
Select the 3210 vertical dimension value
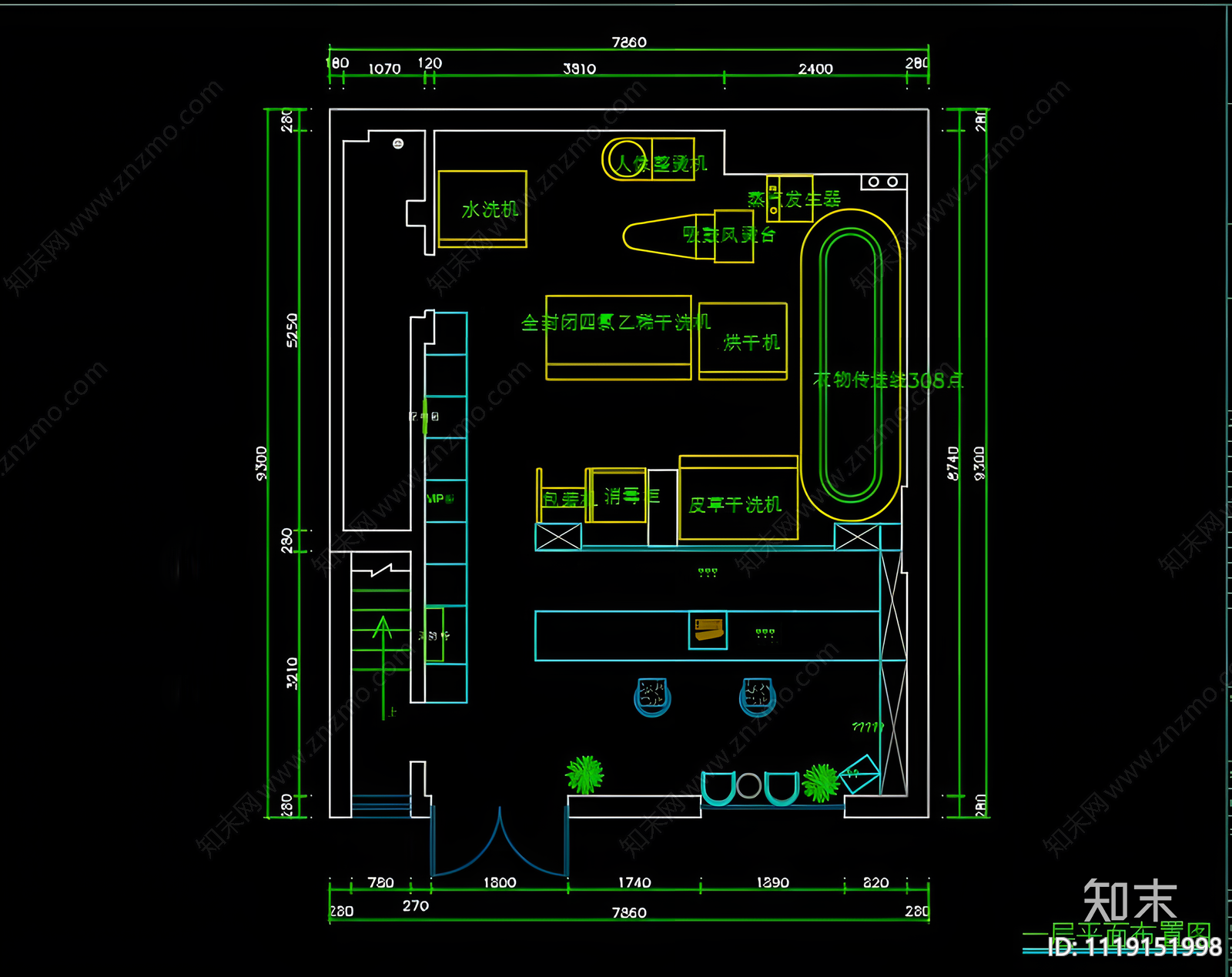point(292,673)
